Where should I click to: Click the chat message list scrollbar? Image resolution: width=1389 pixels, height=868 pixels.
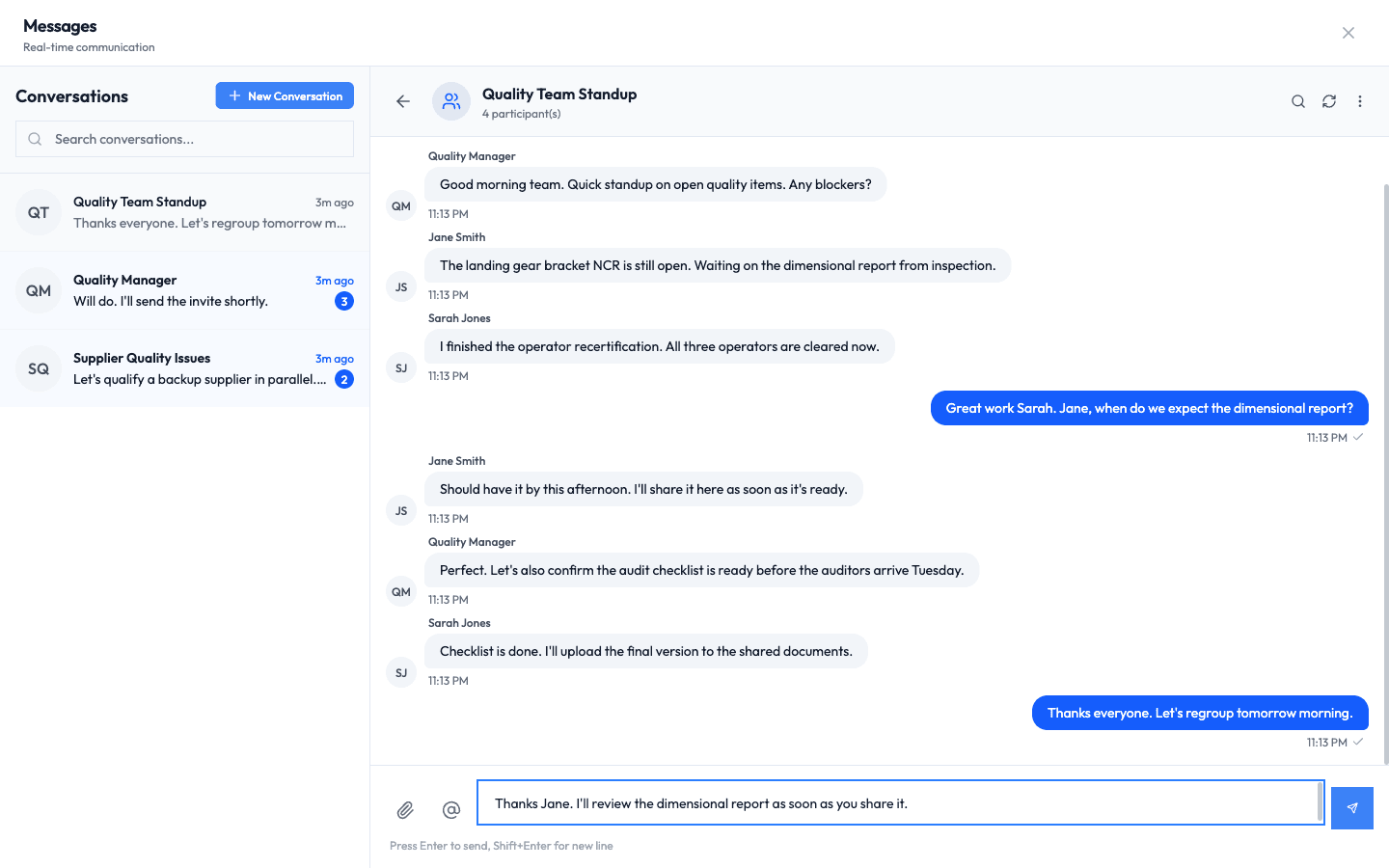coord(1386,473)
